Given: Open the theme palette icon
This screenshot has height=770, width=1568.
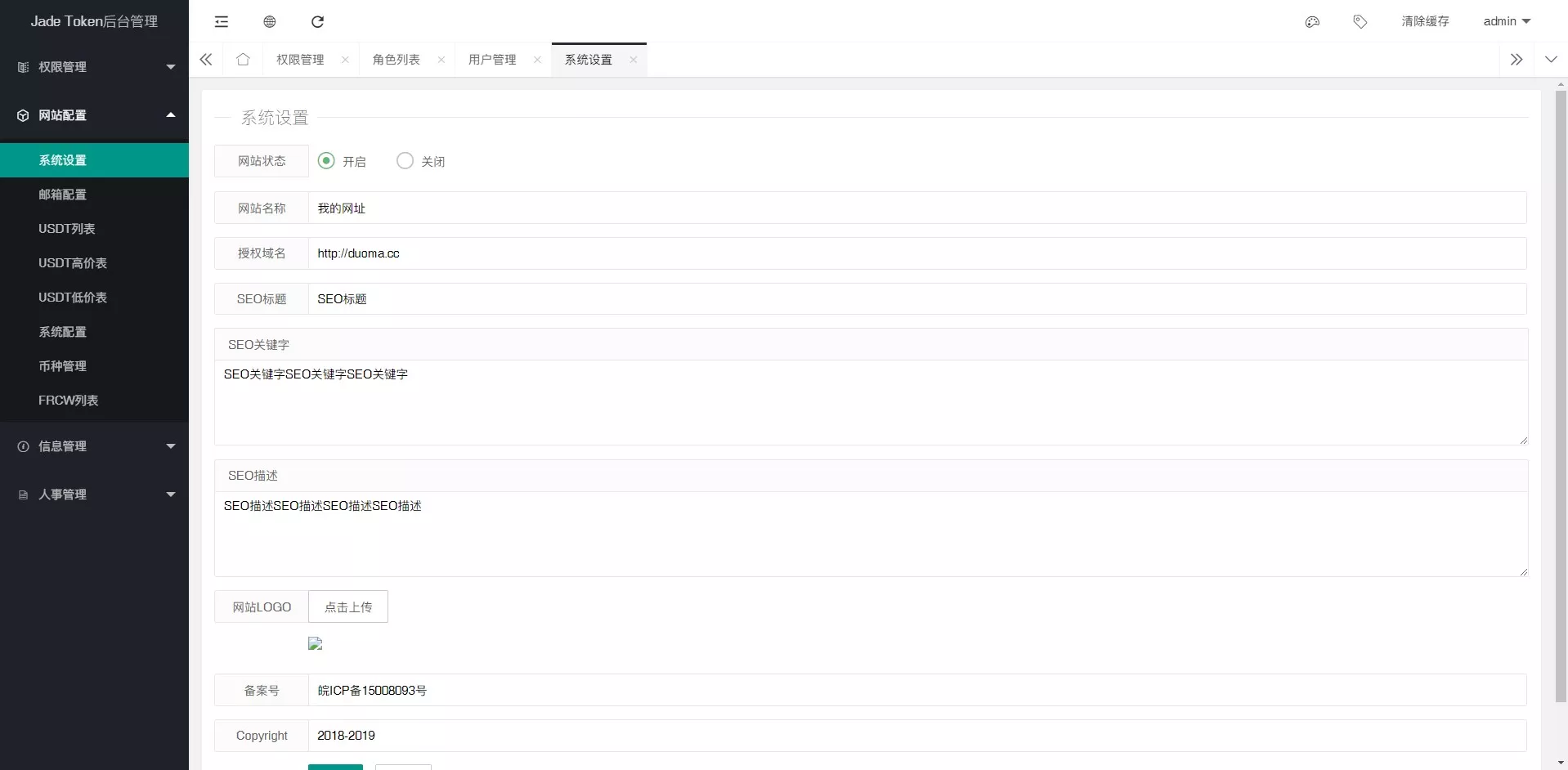Looking at the screenshot, I should coord(1312,22).
